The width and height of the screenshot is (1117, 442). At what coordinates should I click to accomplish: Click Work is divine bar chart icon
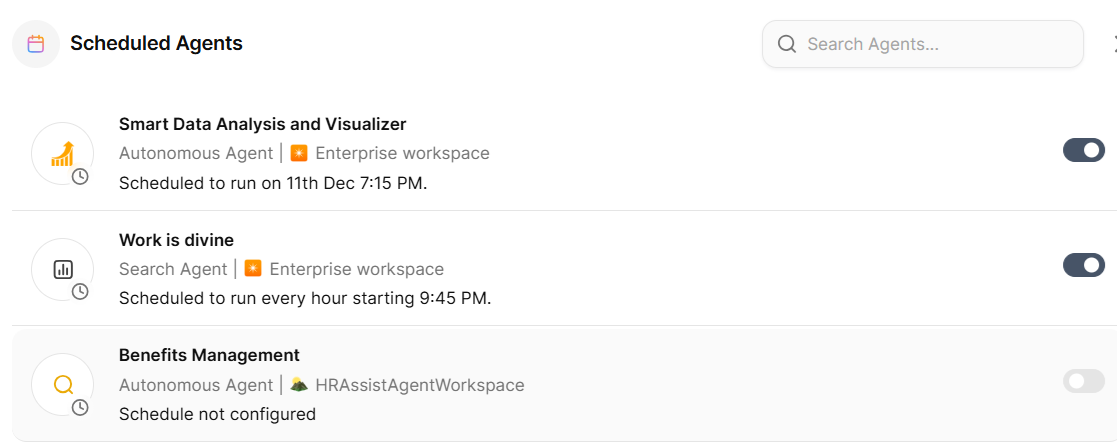(63, 269)
